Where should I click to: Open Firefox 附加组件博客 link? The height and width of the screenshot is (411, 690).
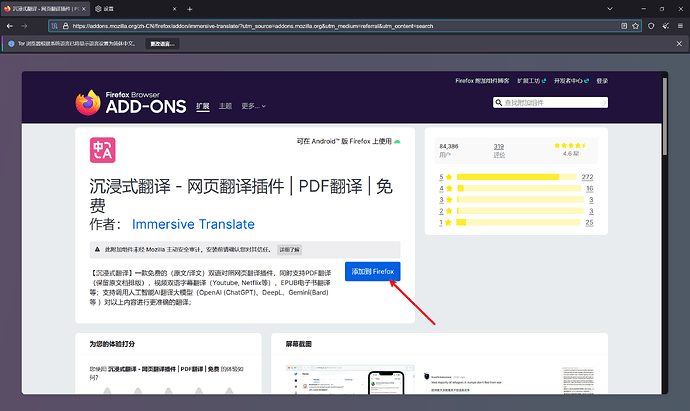(482, 81)
